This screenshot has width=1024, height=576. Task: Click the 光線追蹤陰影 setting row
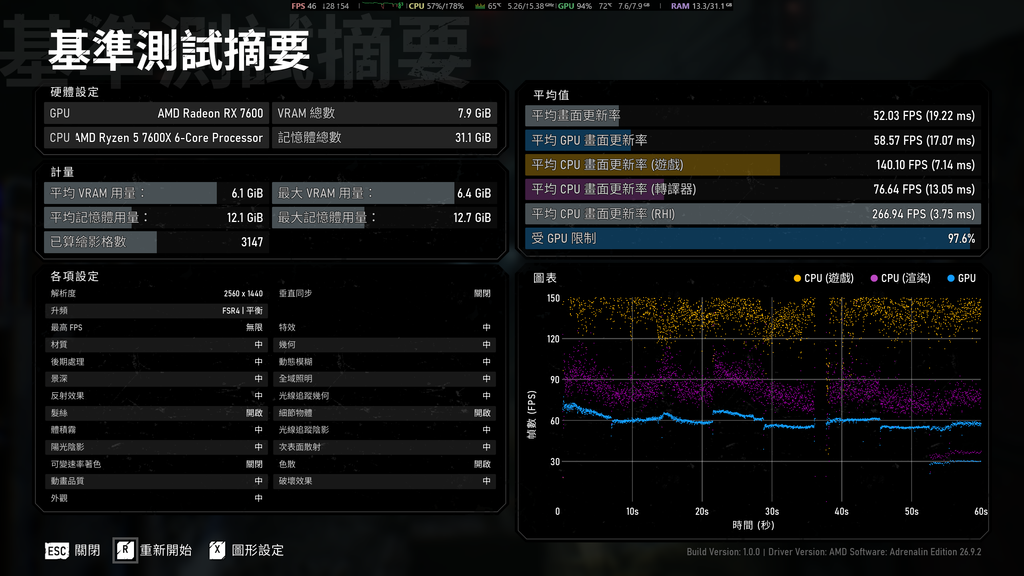point(384,430)
